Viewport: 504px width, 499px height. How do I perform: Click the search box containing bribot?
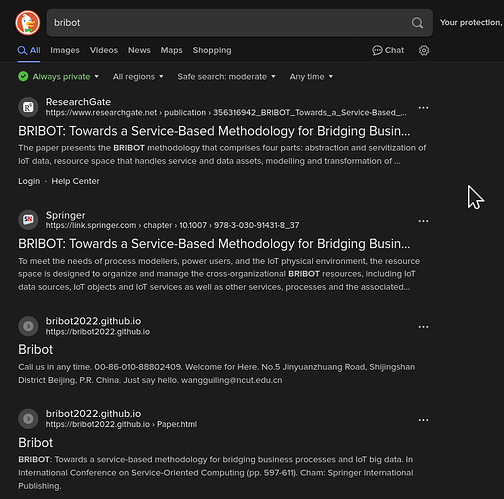coord(239,23)
